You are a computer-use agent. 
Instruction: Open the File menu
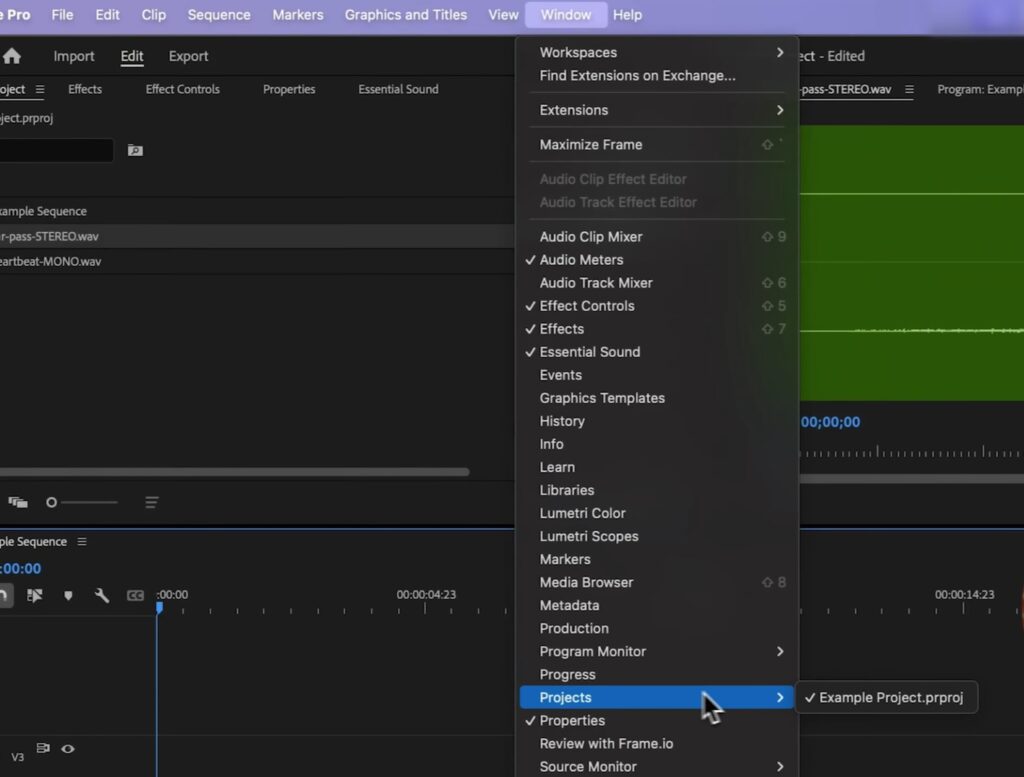[x=62, y=14]
